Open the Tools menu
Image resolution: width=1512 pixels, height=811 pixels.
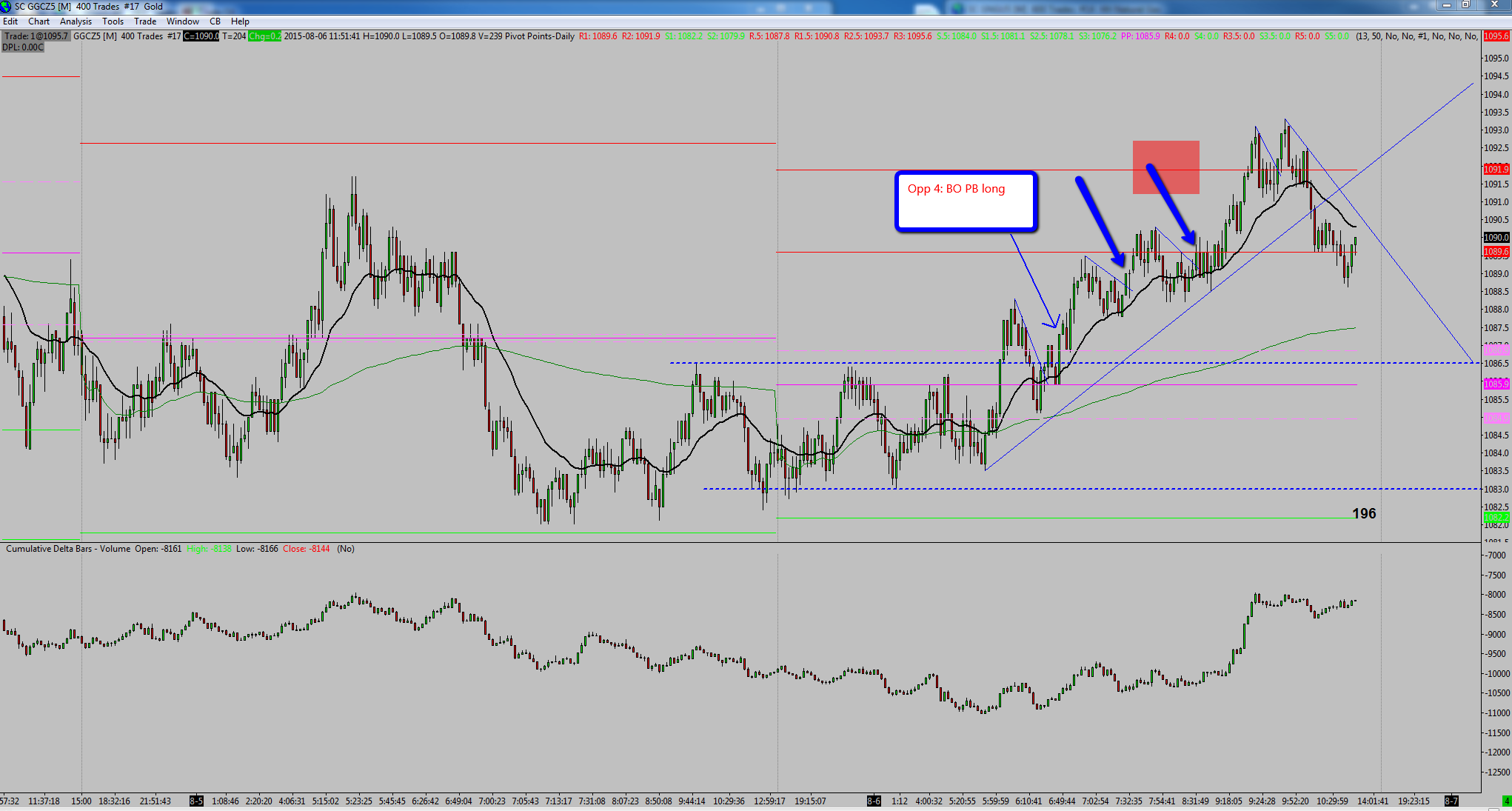[113, 21]
